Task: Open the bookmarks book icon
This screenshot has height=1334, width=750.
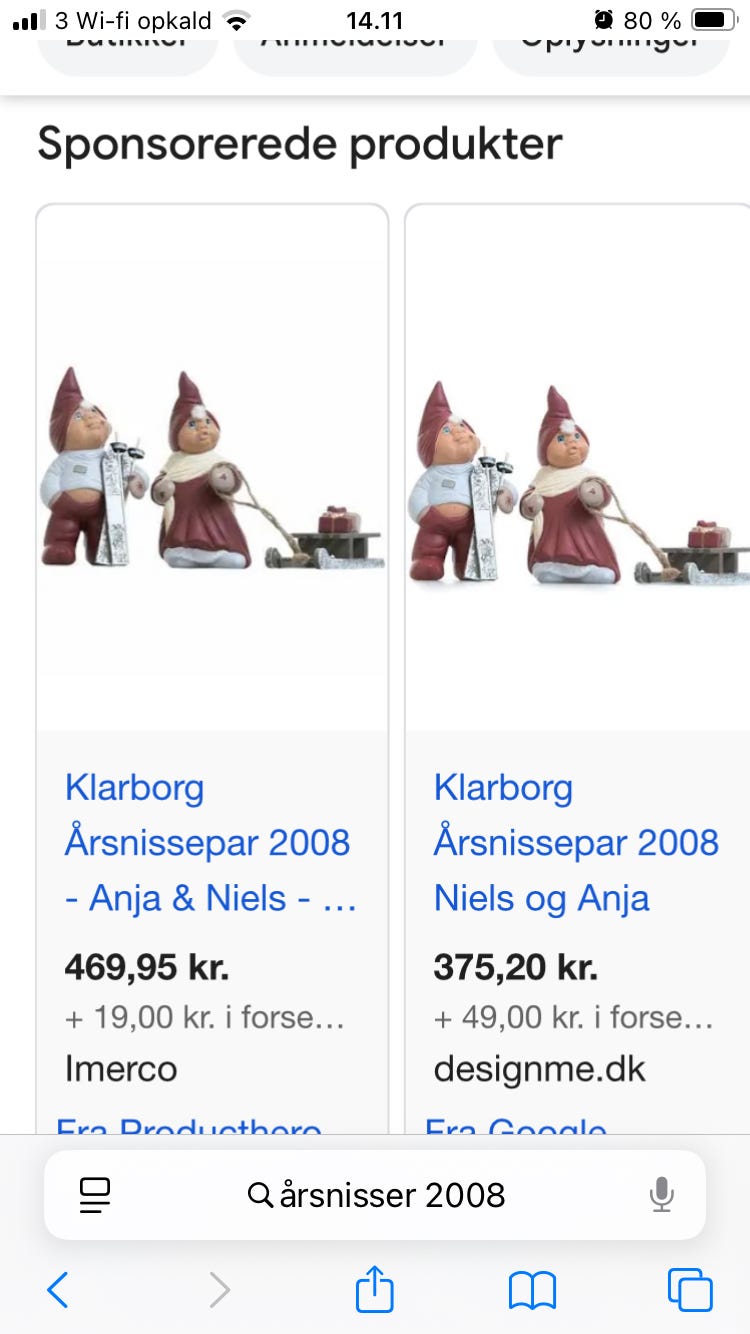Action: (x=532, y=1290)
